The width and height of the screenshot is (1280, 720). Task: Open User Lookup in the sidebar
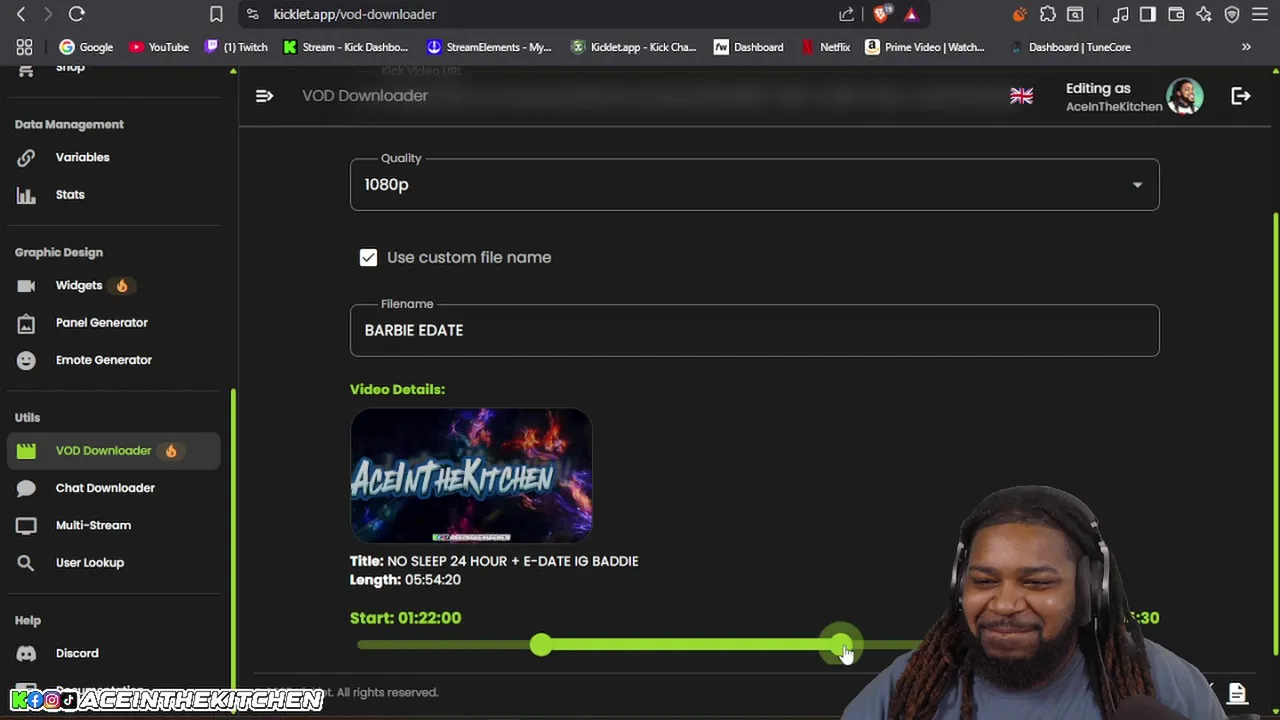pyautogui.click(x=114, y=562)
